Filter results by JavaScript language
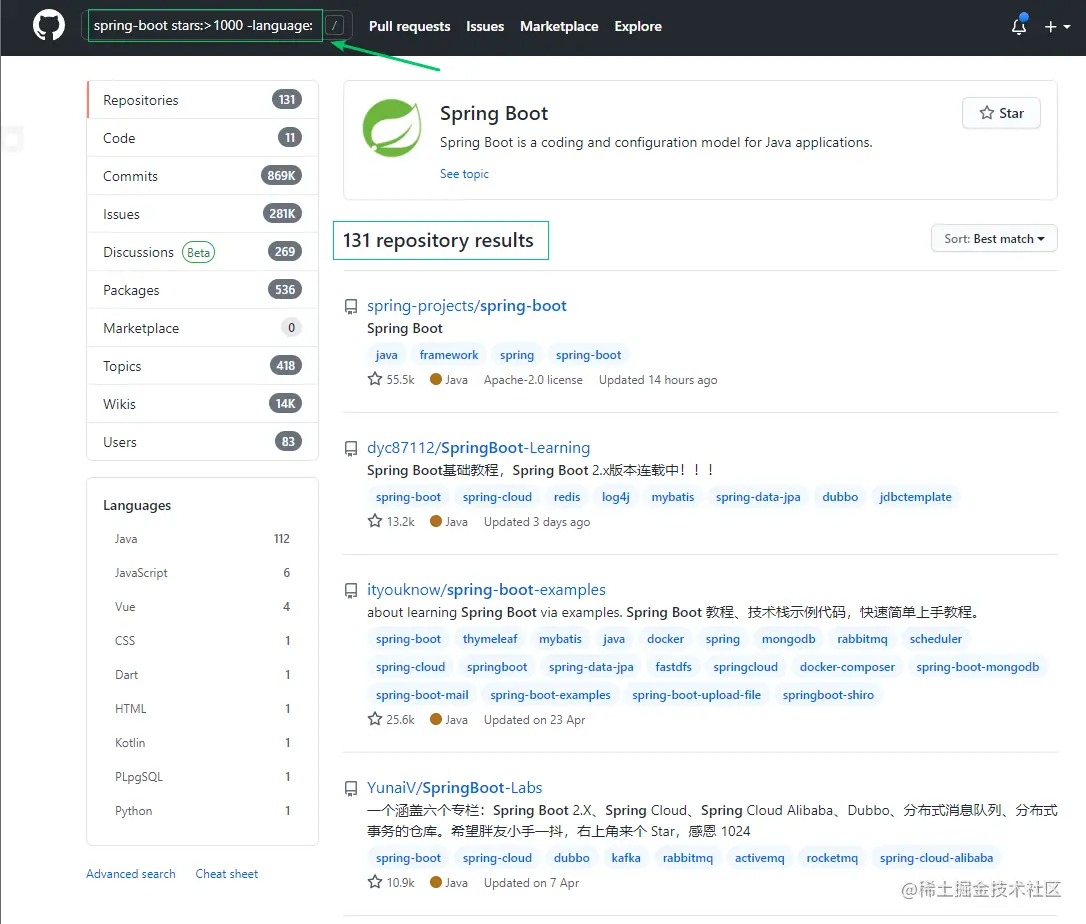The height and width of the screenshot is (924, 1086). 202,572
